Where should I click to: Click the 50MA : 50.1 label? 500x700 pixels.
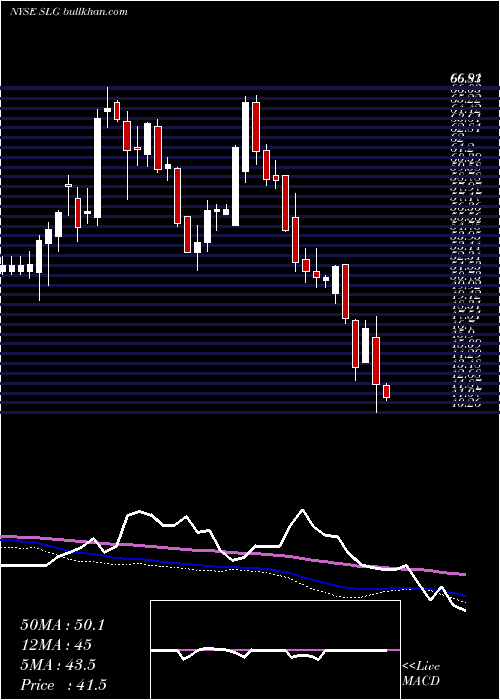coord(62,625)
